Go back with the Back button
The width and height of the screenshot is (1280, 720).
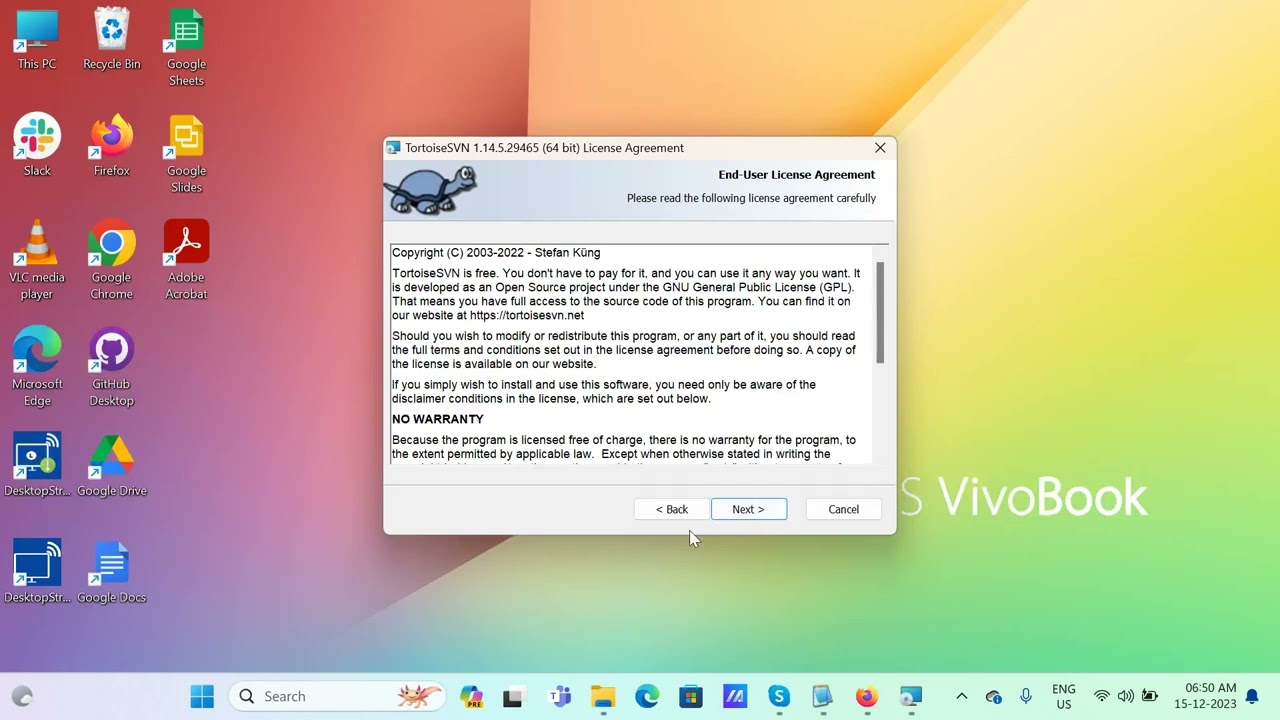point(672,509)
